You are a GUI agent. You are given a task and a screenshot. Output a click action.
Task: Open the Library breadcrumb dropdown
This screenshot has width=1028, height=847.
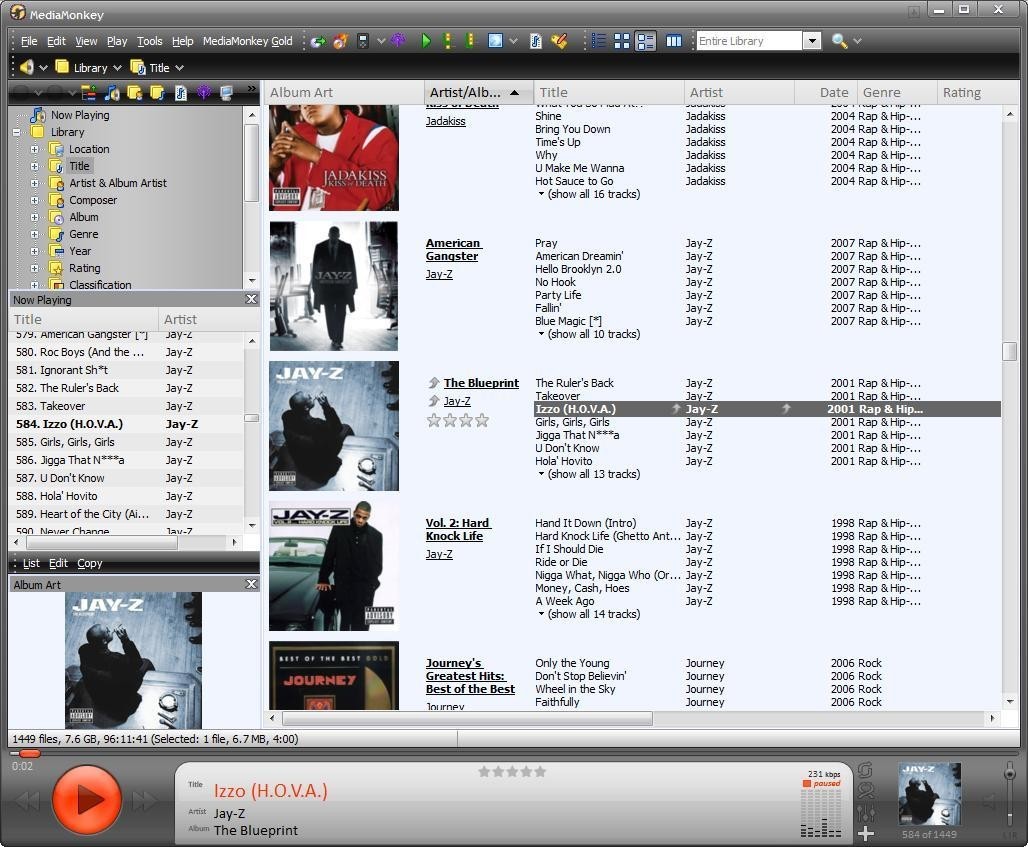117,68
